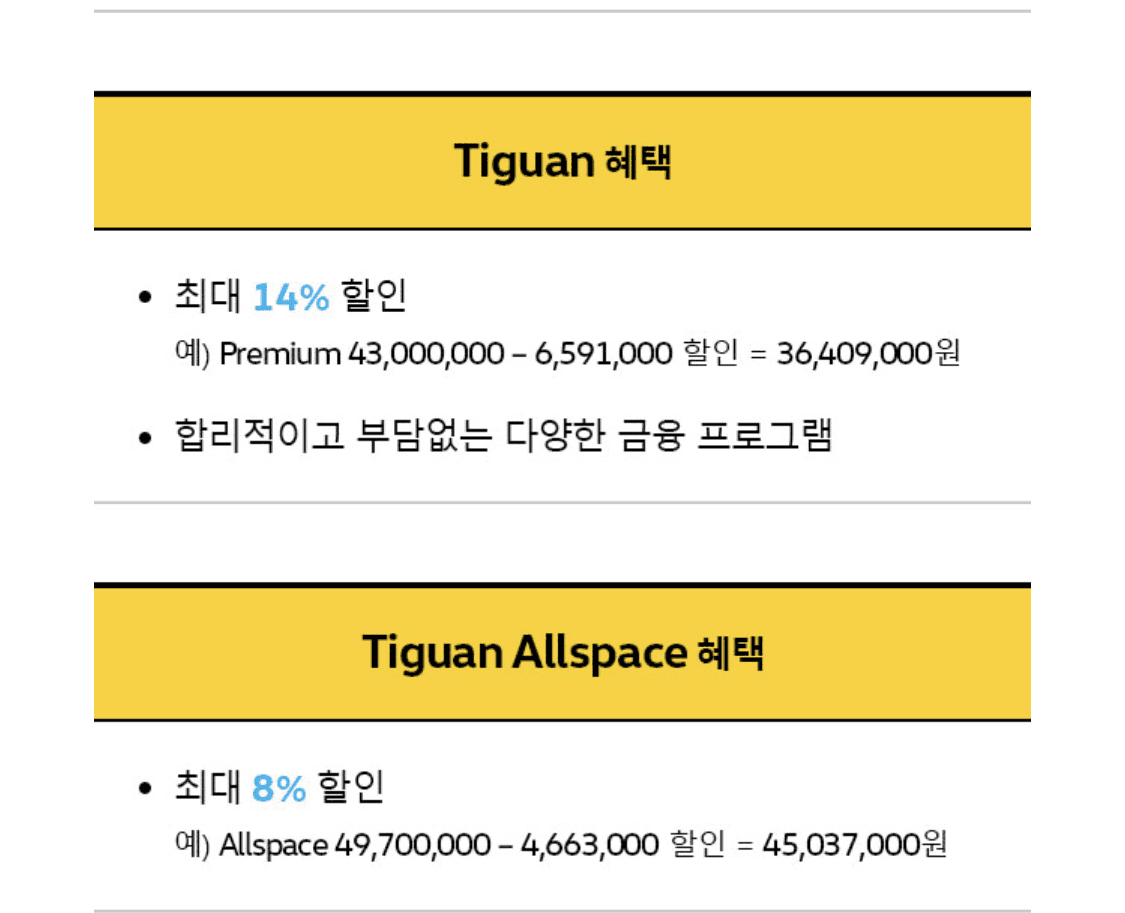Click the bullet before "최대 14% 할인"
Screen dimensions: 1125x913
tap(146, 298)
